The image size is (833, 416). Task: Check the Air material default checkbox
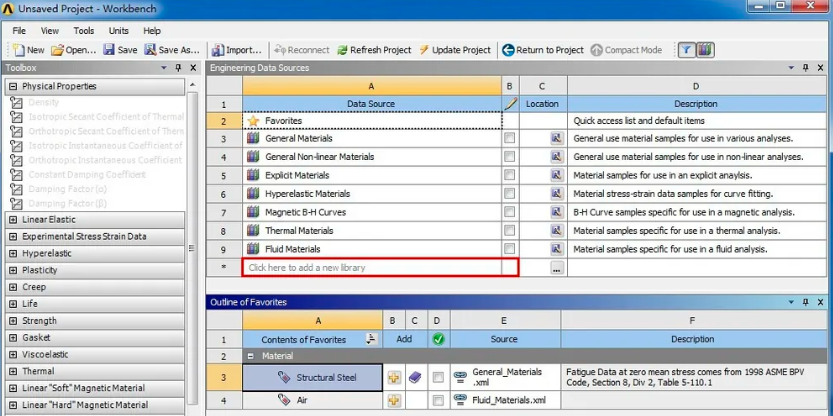coord(438,400)
